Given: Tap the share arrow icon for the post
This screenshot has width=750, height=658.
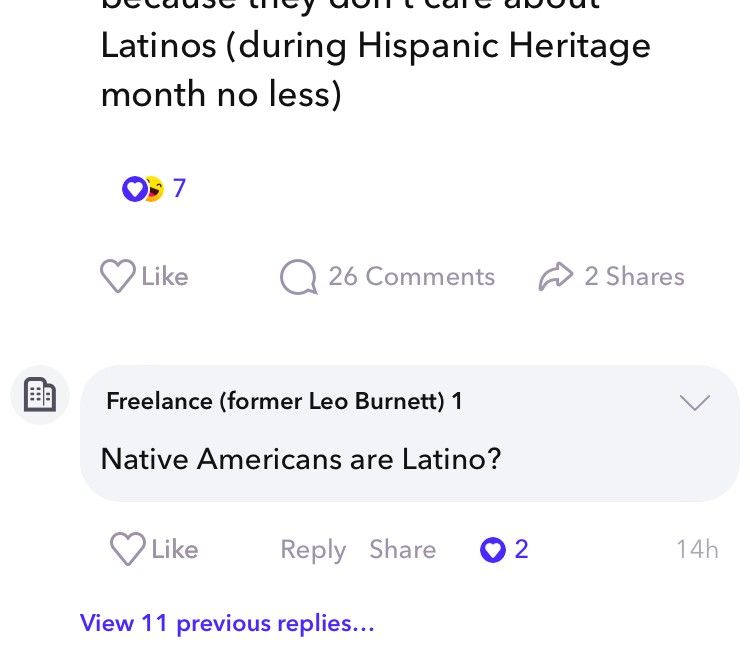Looking at the screenshot, I should (x=555, y=276).
